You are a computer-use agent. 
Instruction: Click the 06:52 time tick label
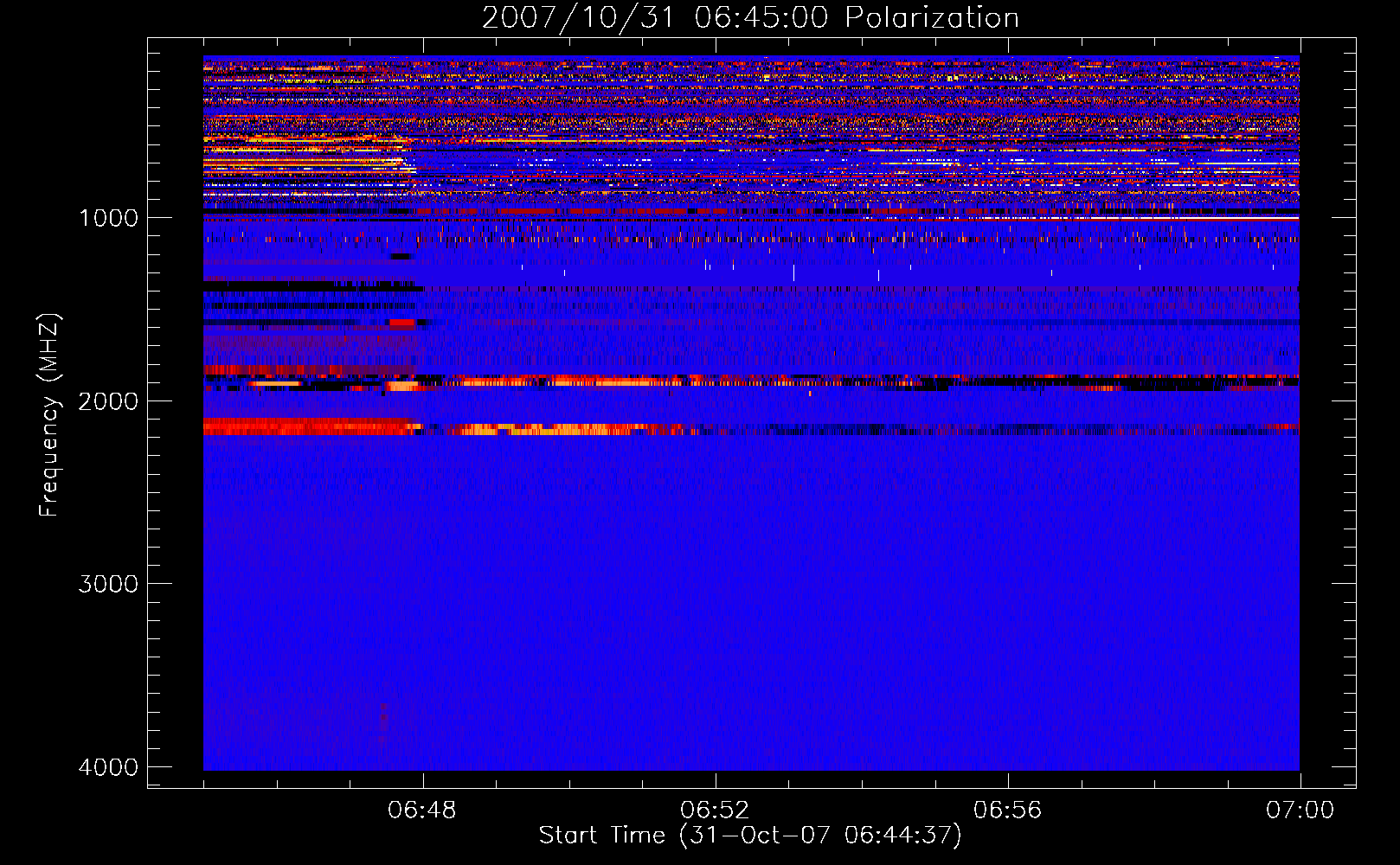coord(715,811)
